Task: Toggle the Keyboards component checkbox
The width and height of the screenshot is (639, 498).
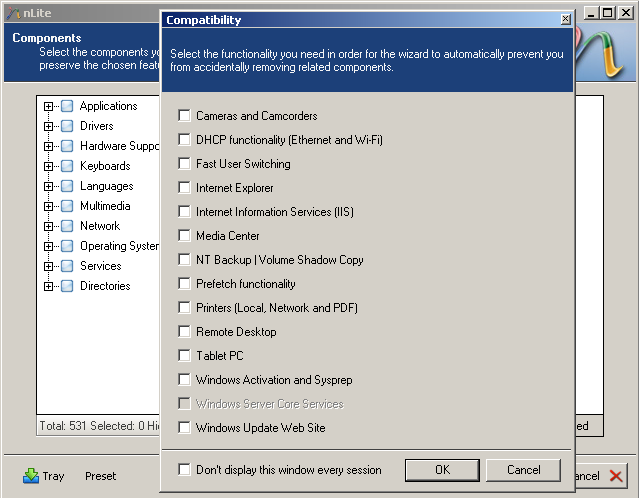Action: pos(67,166)
